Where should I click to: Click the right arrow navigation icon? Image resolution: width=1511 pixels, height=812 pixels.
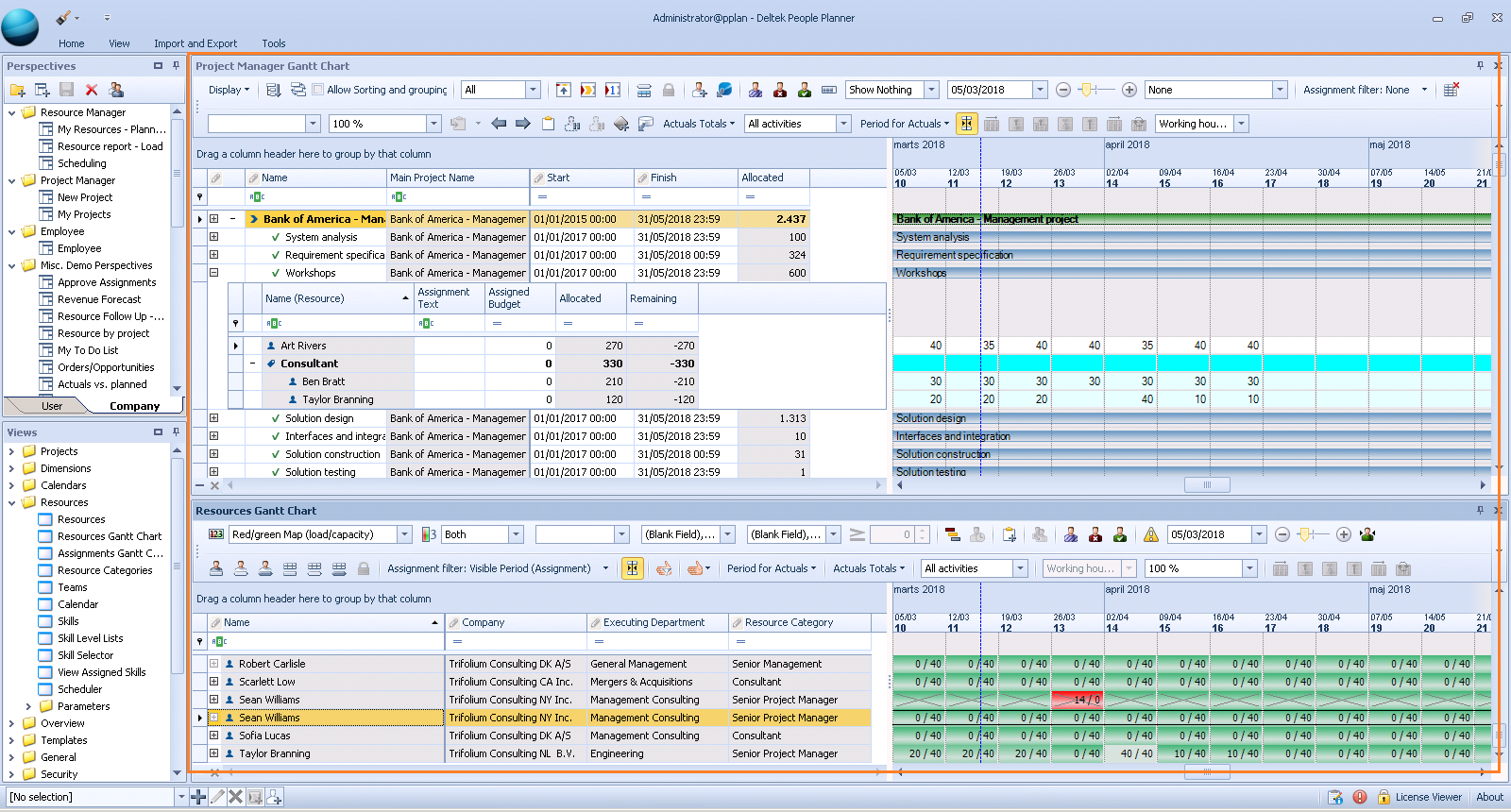tap(522, 124)
